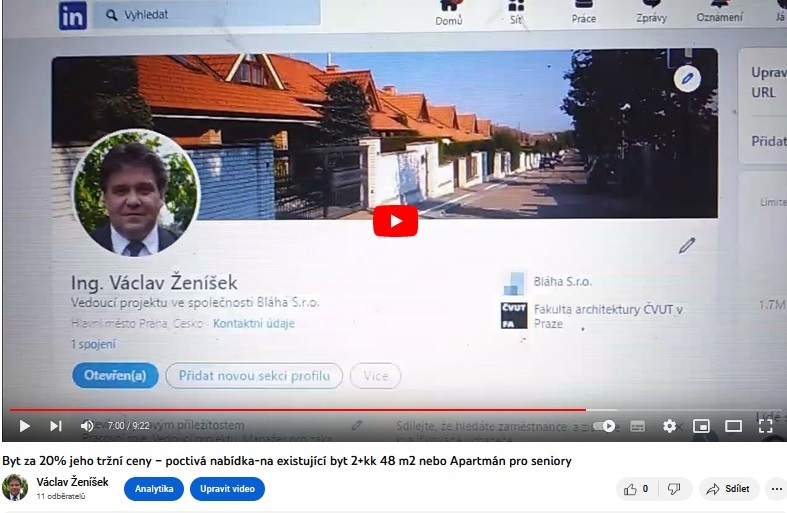Open the Václav Ženíšek channel name link
The height and width of the screenshot is (513, 787).
click(x=72, y=482)
